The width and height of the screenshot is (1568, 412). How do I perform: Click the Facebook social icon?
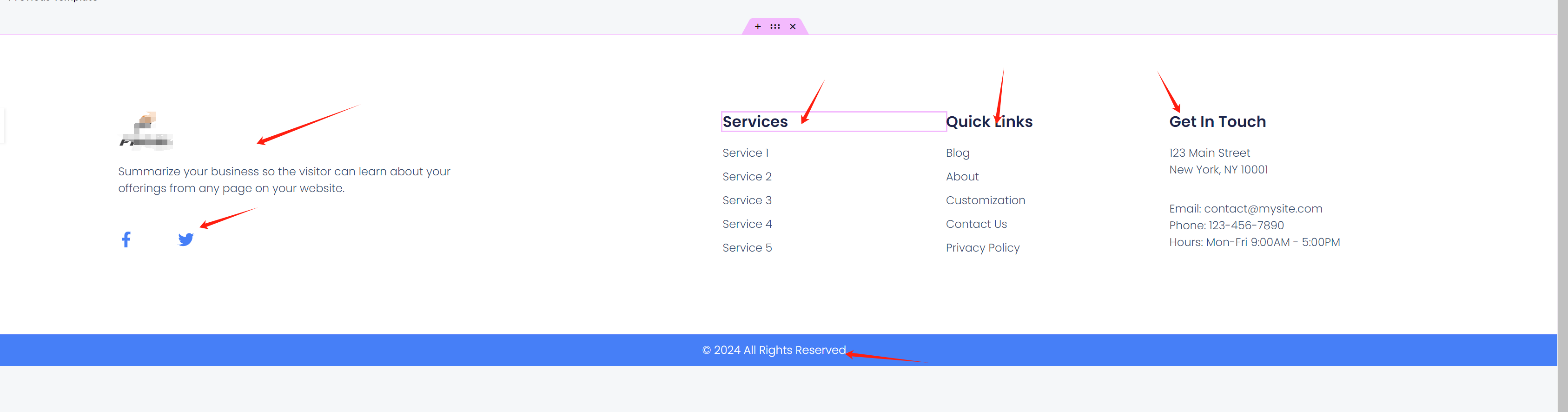coord(126,239)
